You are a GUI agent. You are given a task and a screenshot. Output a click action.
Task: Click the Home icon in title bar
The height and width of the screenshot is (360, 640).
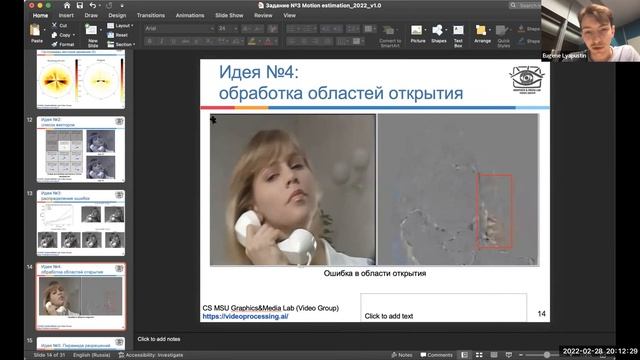point(67,5)
